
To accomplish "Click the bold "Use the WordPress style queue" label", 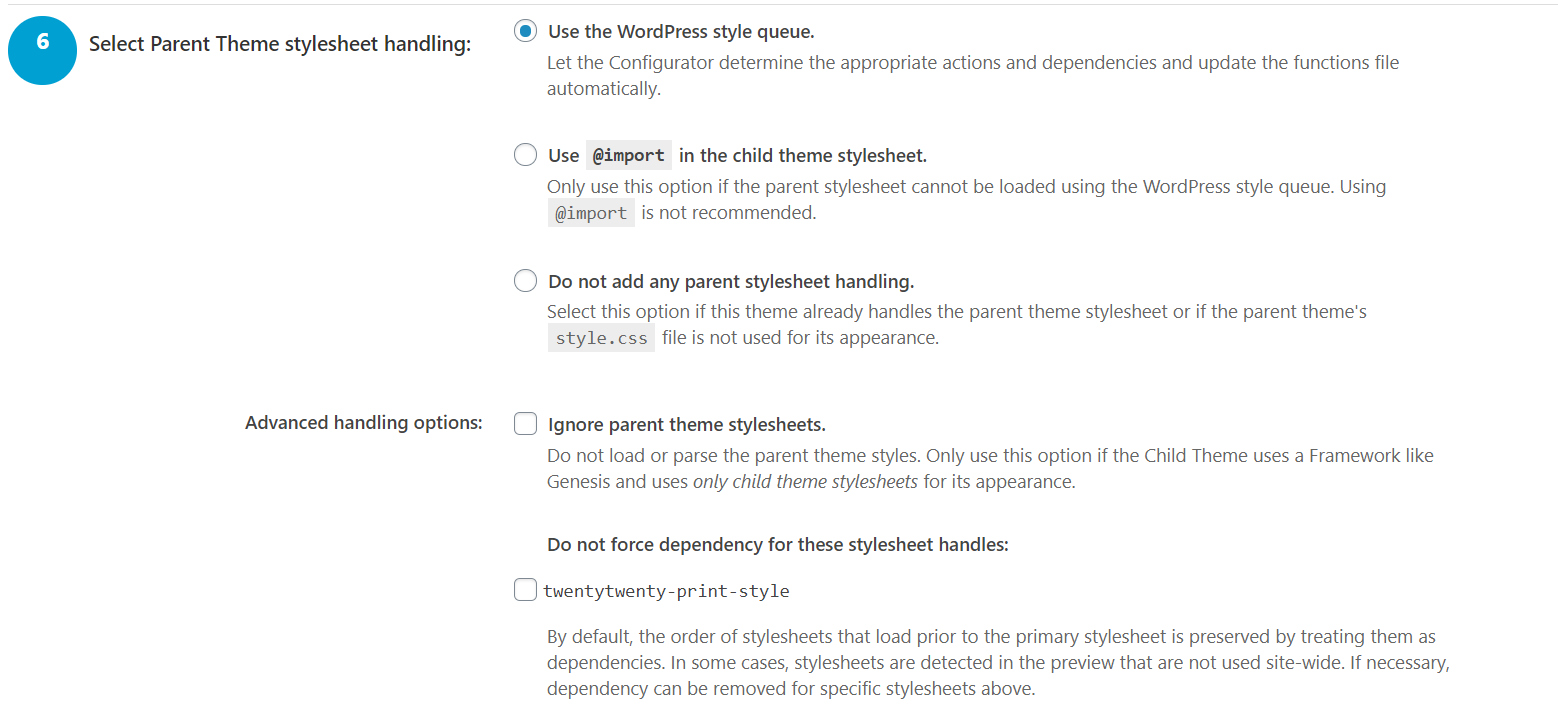I will point(680,31).
